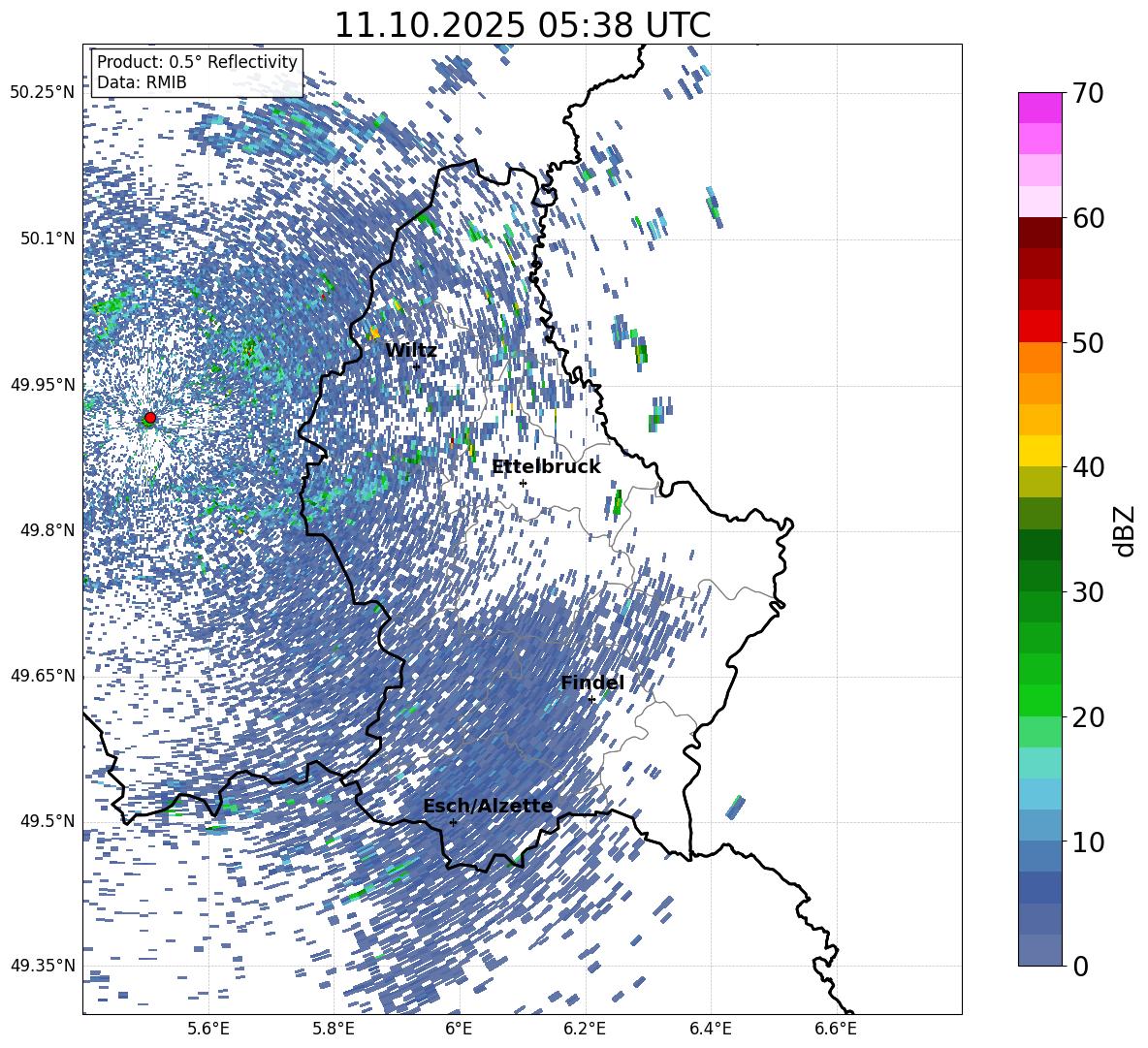Click the dark blue colorbar segment below 10
Screen dimensions: 1148x1048
coord(1039,888)
